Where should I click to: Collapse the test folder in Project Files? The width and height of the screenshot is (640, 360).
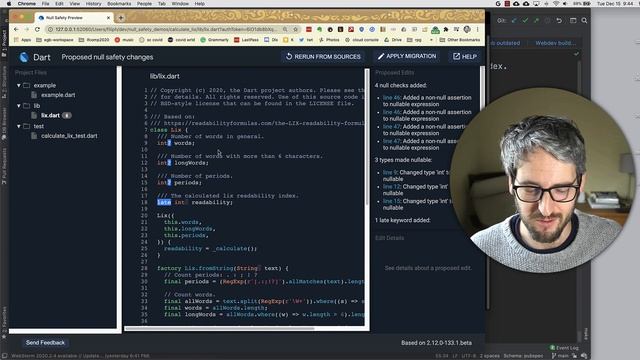19,127
